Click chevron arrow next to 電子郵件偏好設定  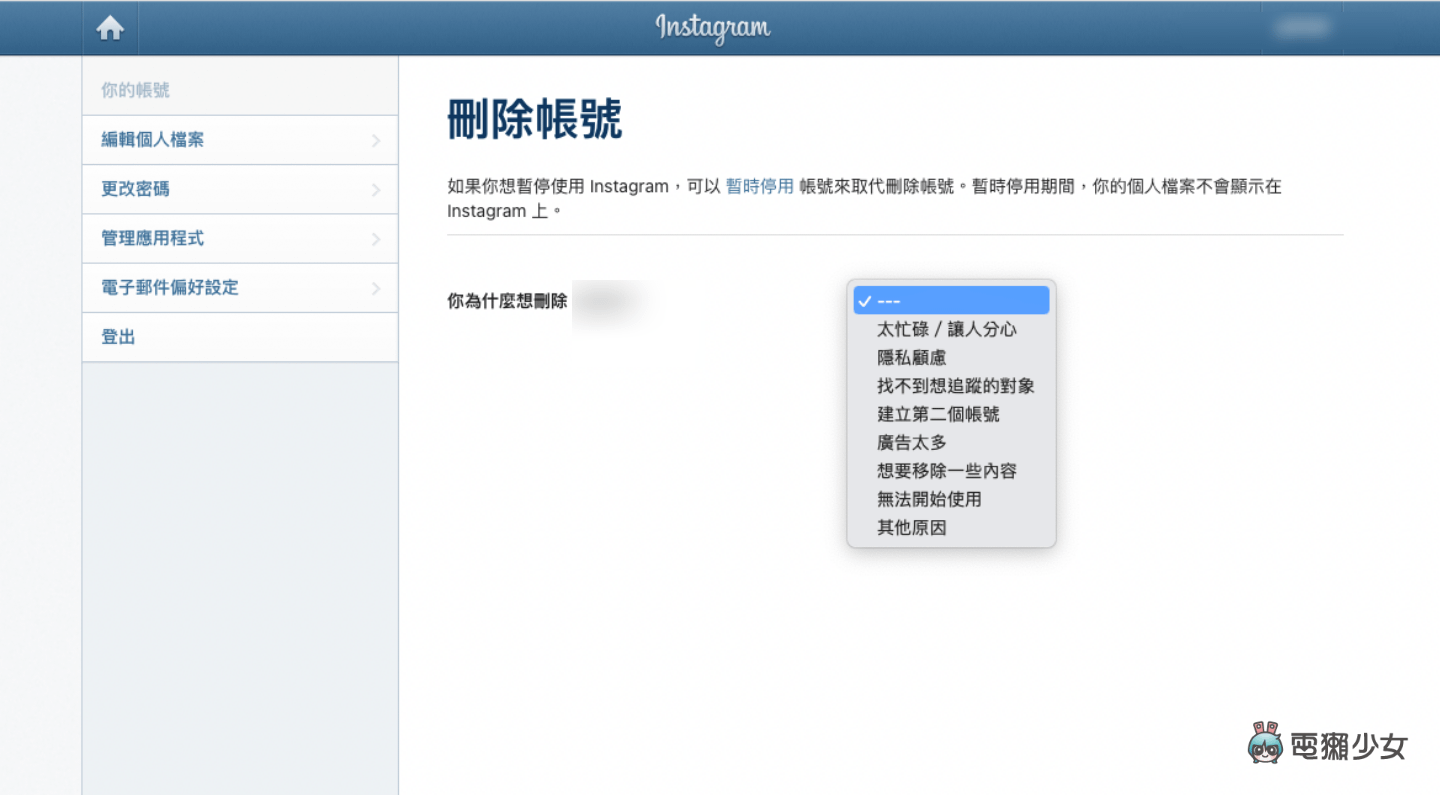coord(376,288)
